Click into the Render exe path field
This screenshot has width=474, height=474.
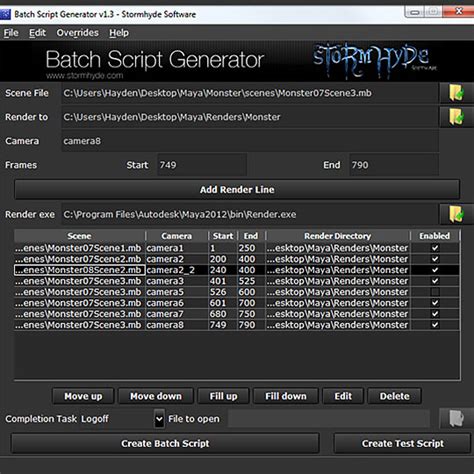(250, 214)
